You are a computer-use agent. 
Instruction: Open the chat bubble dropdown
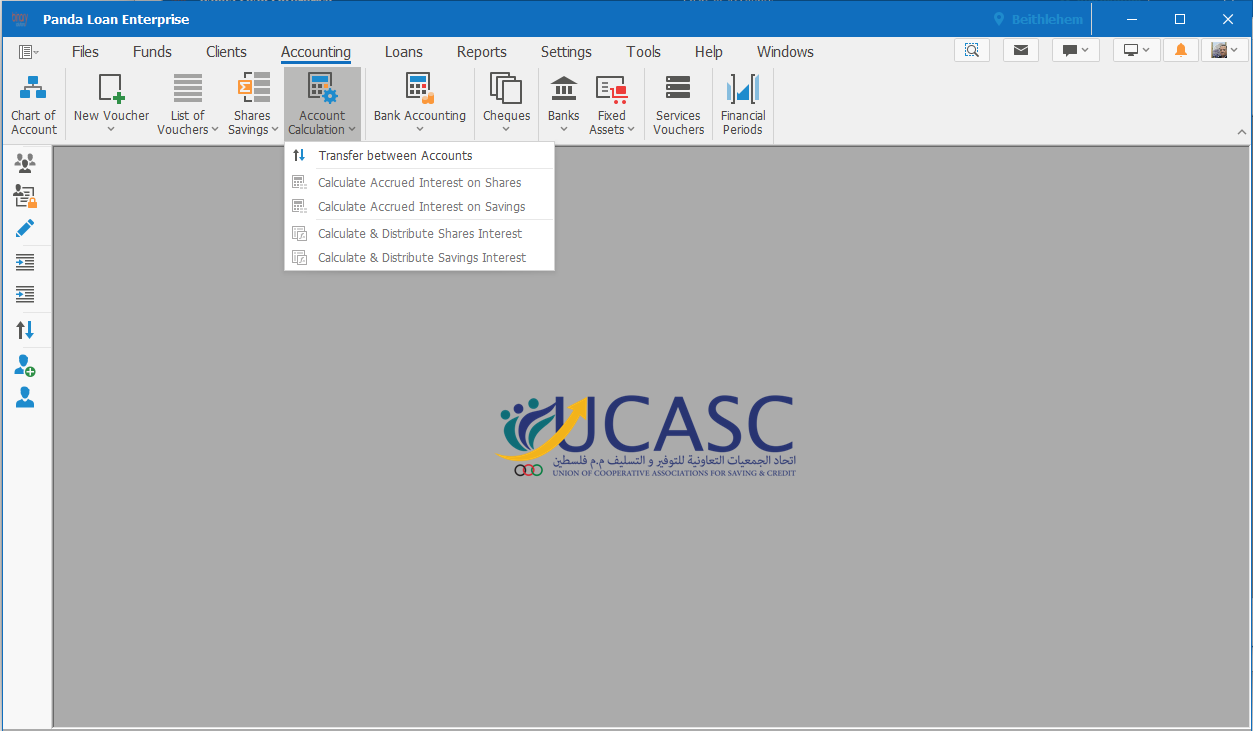pyautogui.click(x=1076, y=50)
